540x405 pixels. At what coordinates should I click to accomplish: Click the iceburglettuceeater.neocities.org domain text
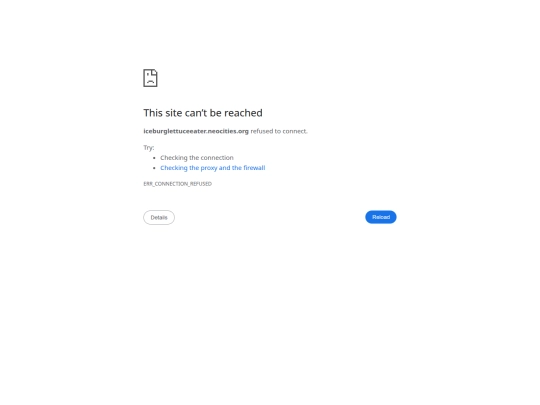[x=196, y=131]
